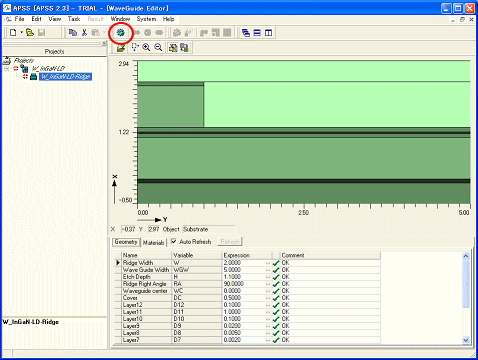The width and height of the screenshot is (478, 360).
Task: Click the RA variable cell
Action: 197,284
